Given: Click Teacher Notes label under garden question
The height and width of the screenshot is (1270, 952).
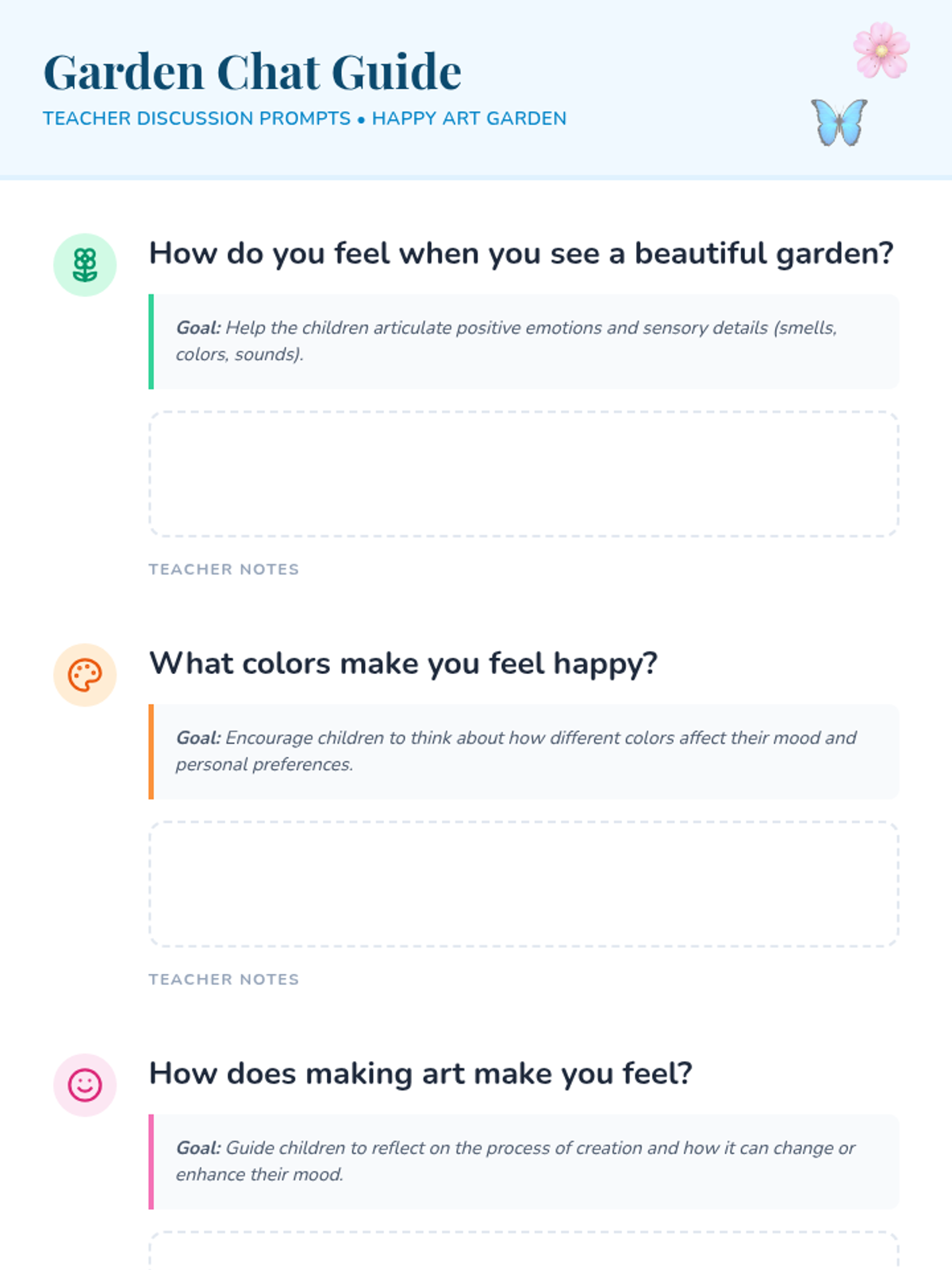Looking at the screenshot, I should click(x=224, y=569).
